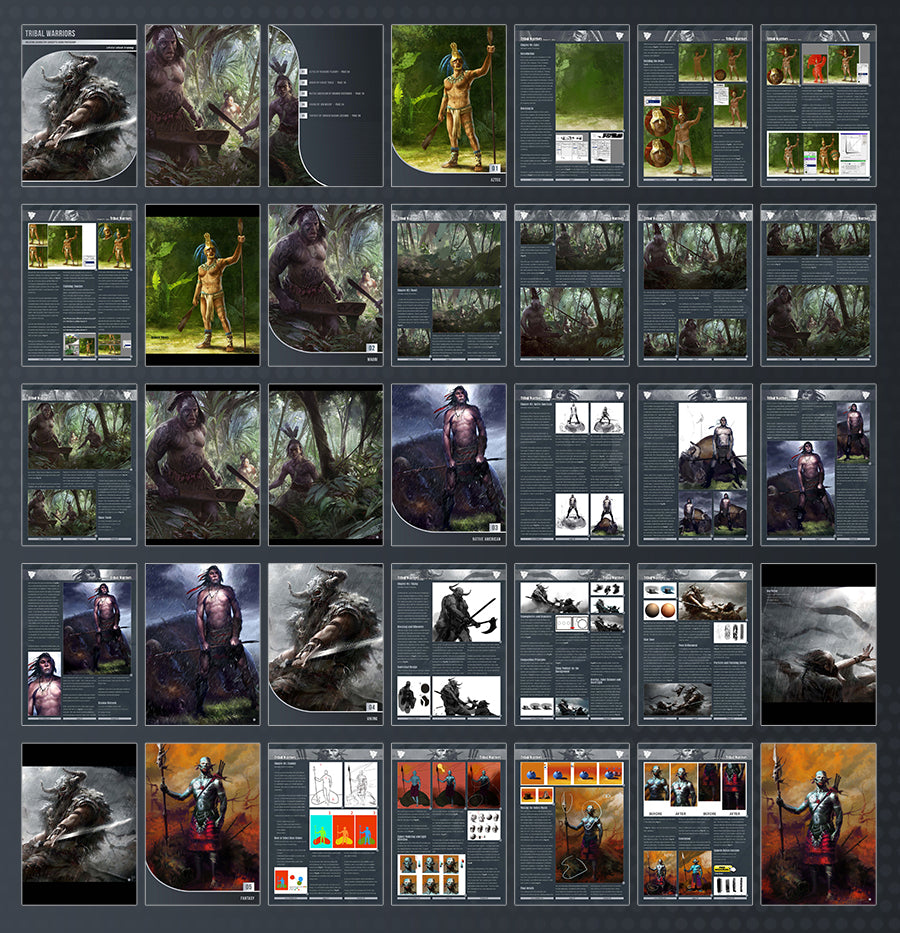The image size is (900, 933).
Task: Open a chapter entry on the contents page
Action: [x=326, y=71]
